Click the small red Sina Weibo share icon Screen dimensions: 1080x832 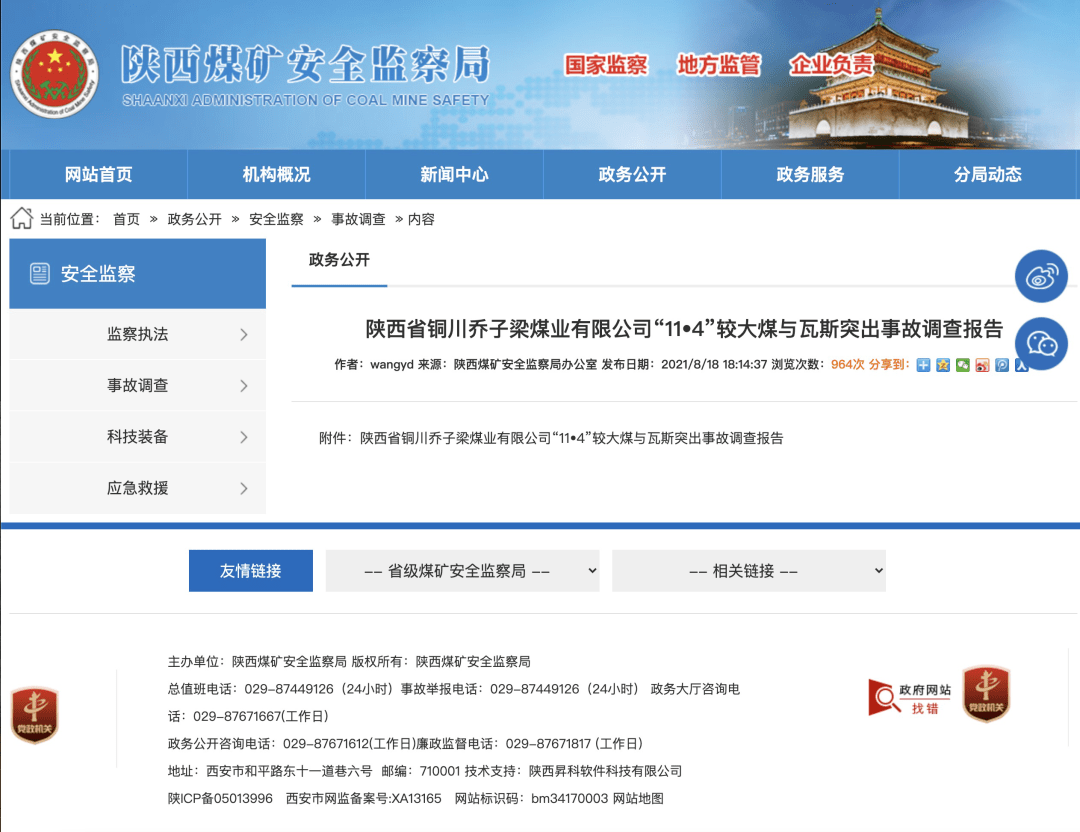pyautogui.click(x=982, y=365)
